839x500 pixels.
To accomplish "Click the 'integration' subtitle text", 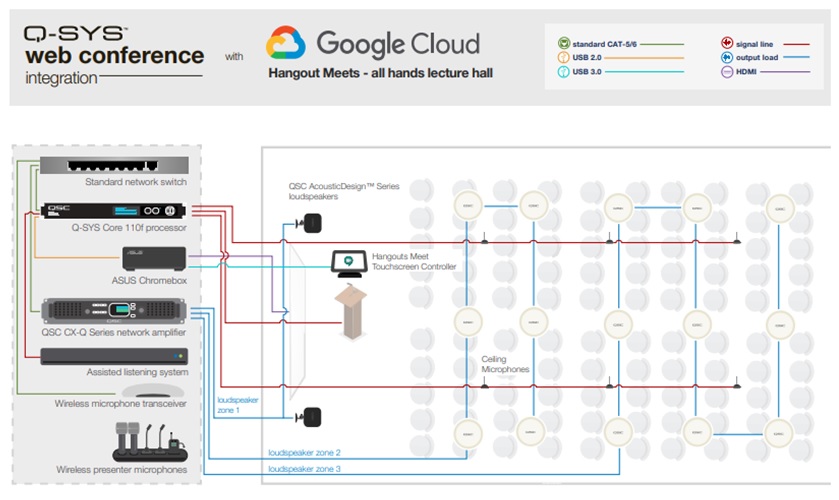I will click(61, 78).
